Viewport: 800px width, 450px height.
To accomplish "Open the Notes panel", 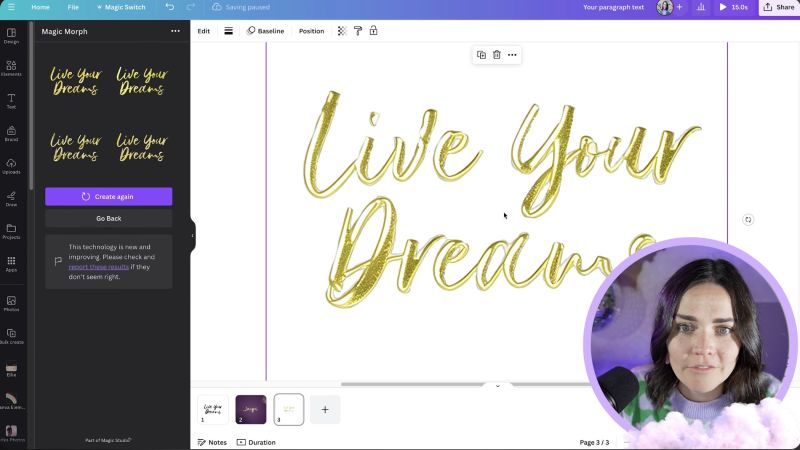I will [x=212, y=442].
